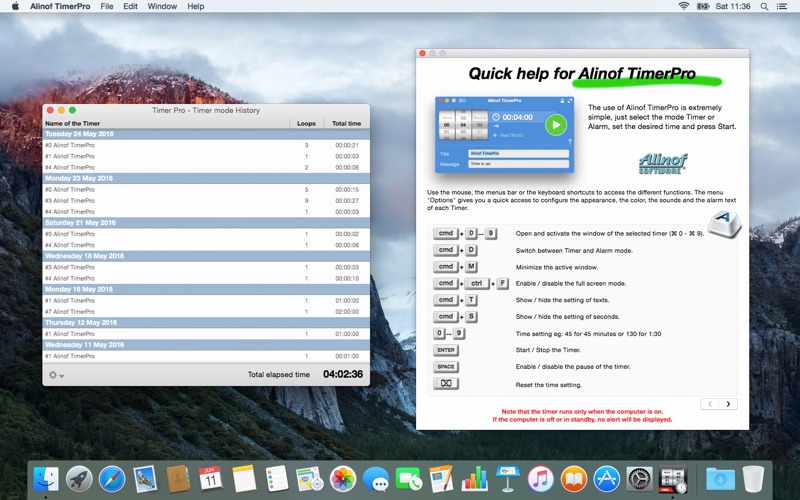Open Alinof TimerPro from the Dock

click(x=673, y=479)
